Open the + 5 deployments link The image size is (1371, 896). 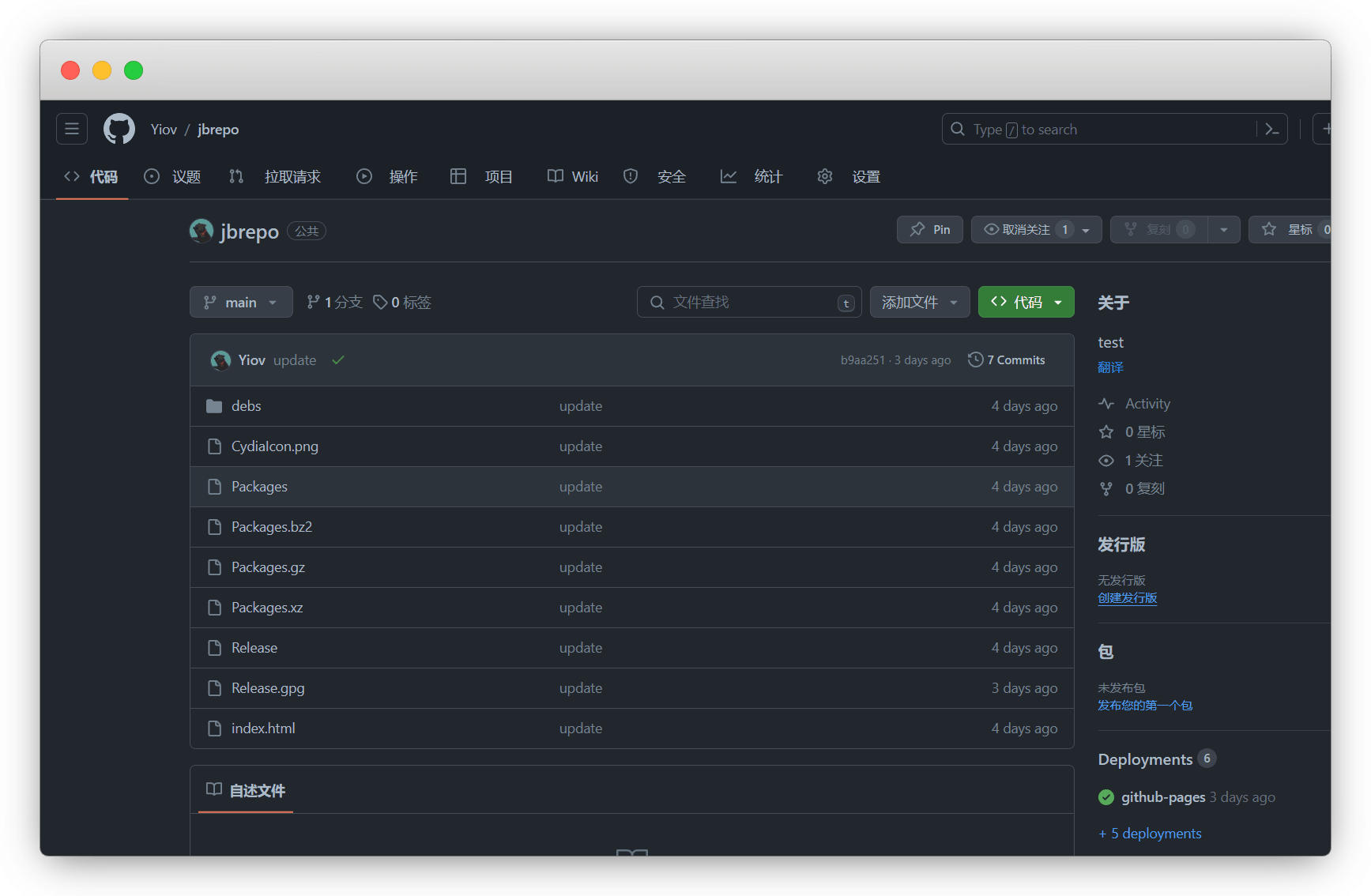(1150, 834)
